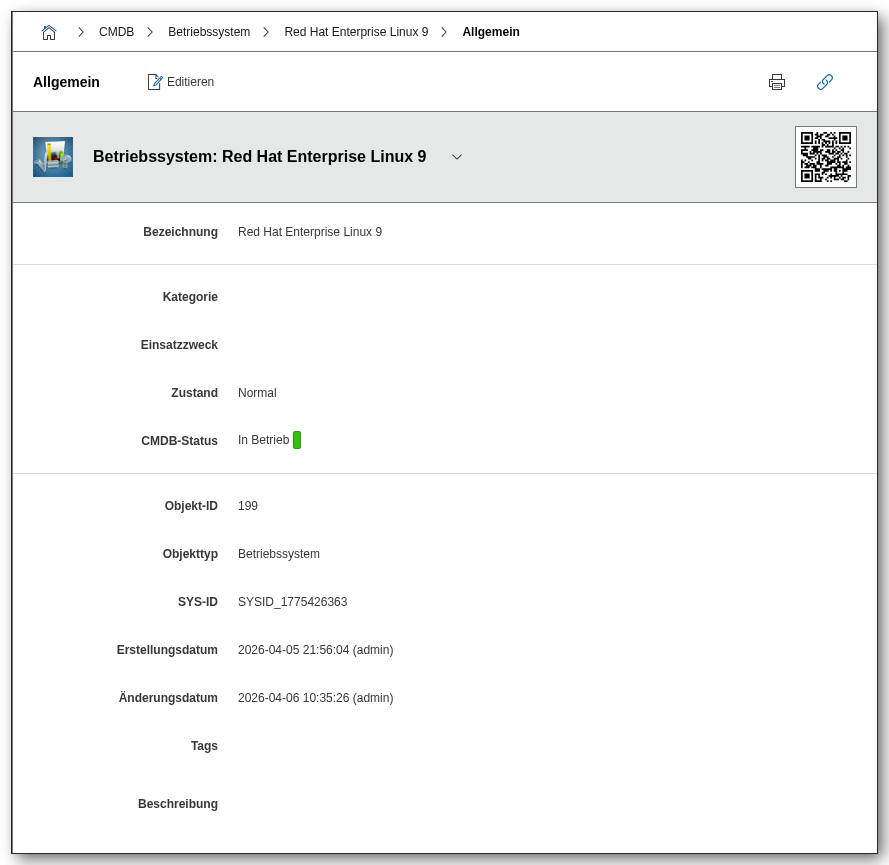Viewport: 889px width, 865px height.
Task: Click the breadcrumb chevron after Betriebssystem
Action: coord(266,32)
